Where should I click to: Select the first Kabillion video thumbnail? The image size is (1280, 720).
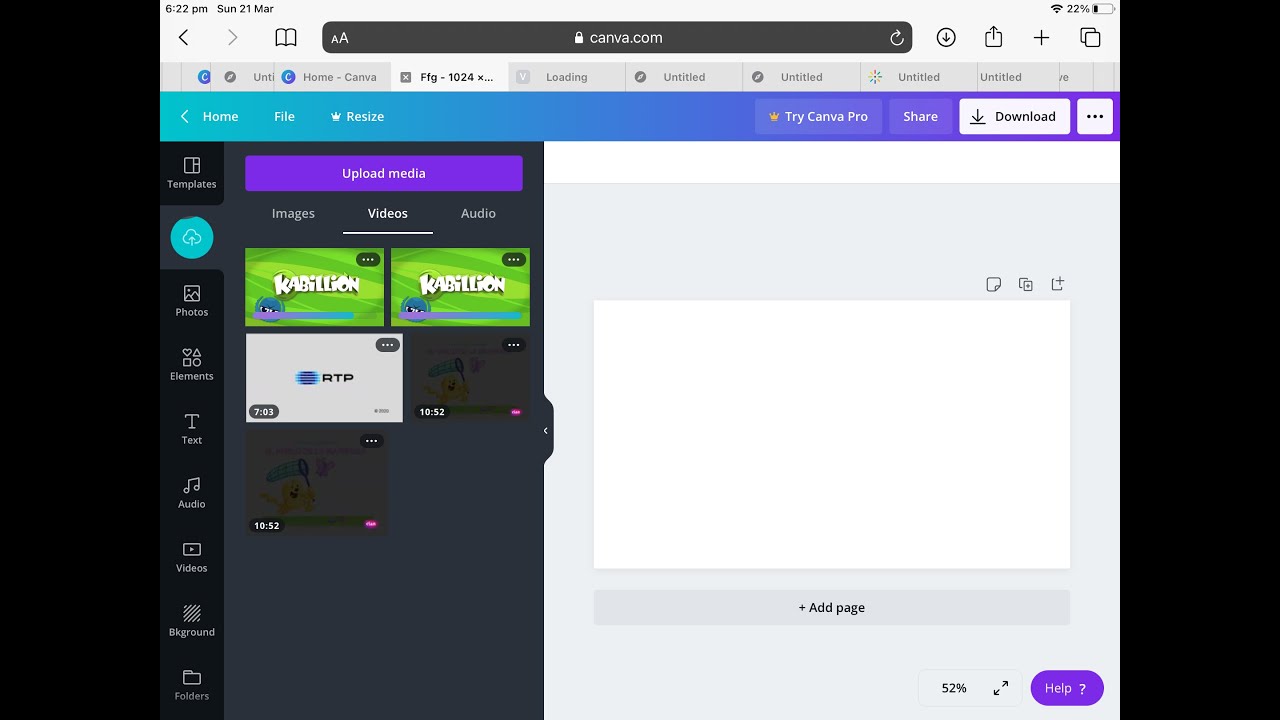(x=314, y=287)
